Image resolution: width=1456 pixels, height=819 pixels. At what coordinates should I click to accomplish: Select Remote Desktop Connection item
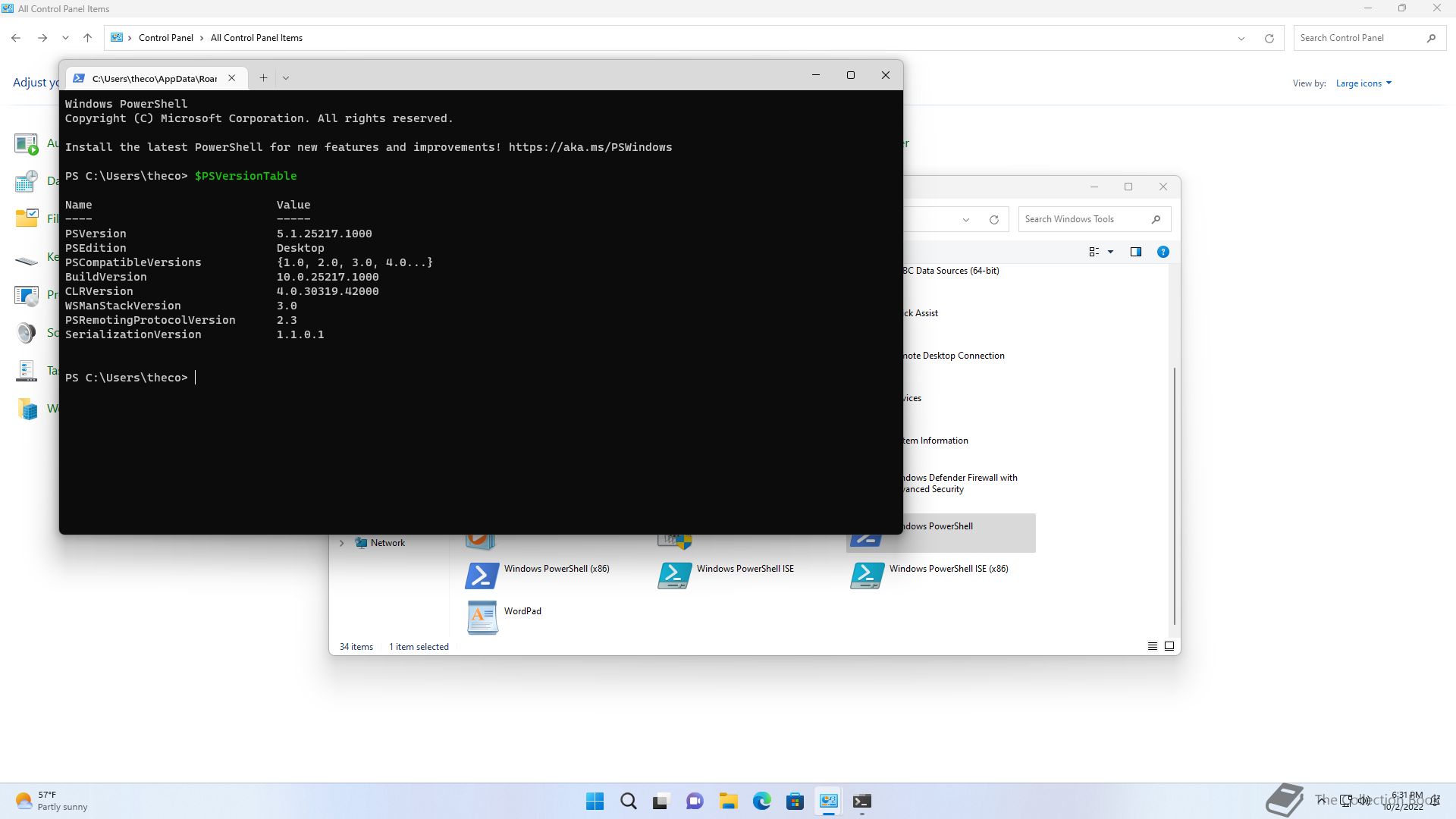tap(954, 356)
